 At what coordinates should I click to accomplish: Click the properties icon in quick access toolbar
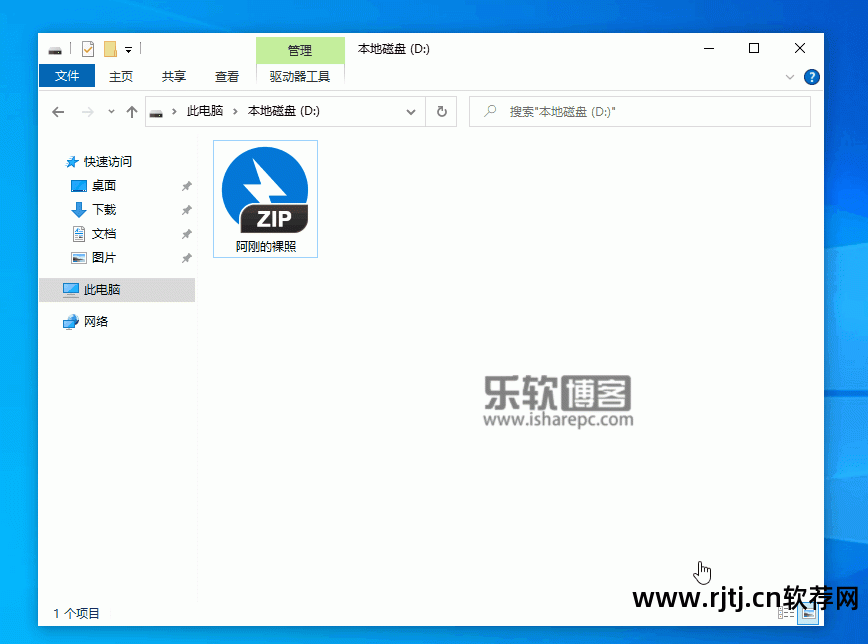click(87, 48)
